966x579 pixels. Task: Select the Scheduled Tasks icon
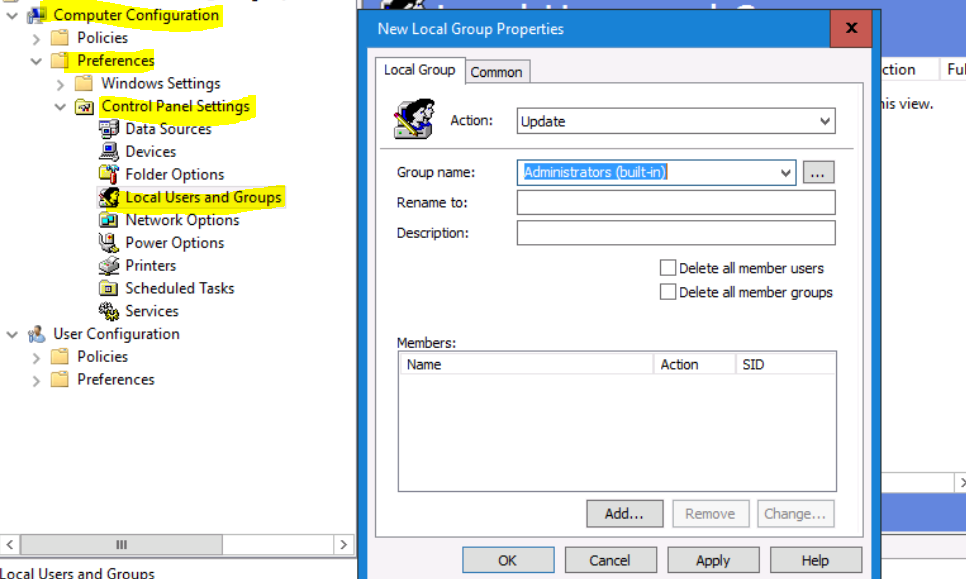pyautogui.click(x=108, y=288)
